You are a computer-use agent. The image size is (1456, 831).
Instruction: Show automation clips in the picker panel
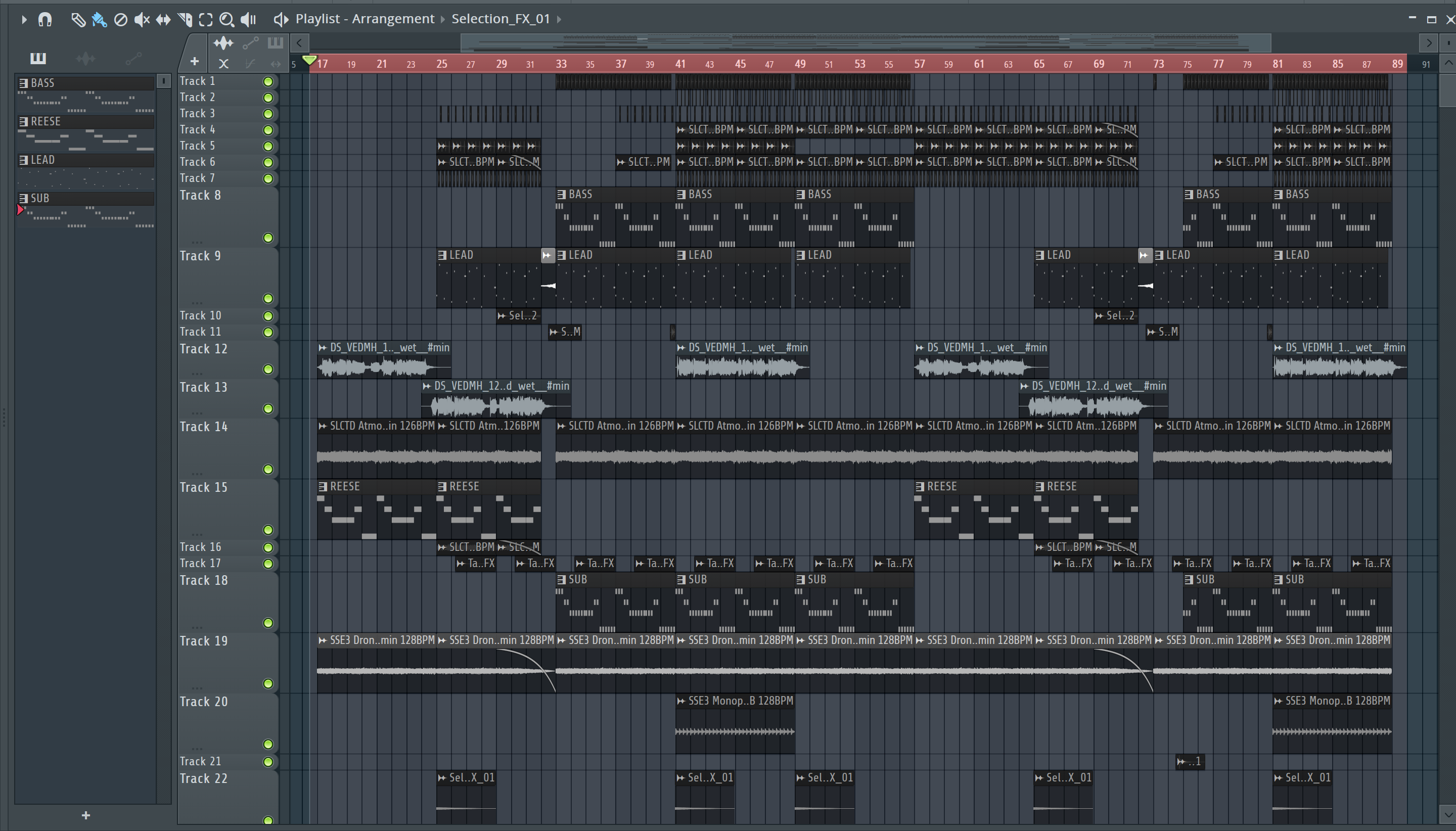click(133, 58)
